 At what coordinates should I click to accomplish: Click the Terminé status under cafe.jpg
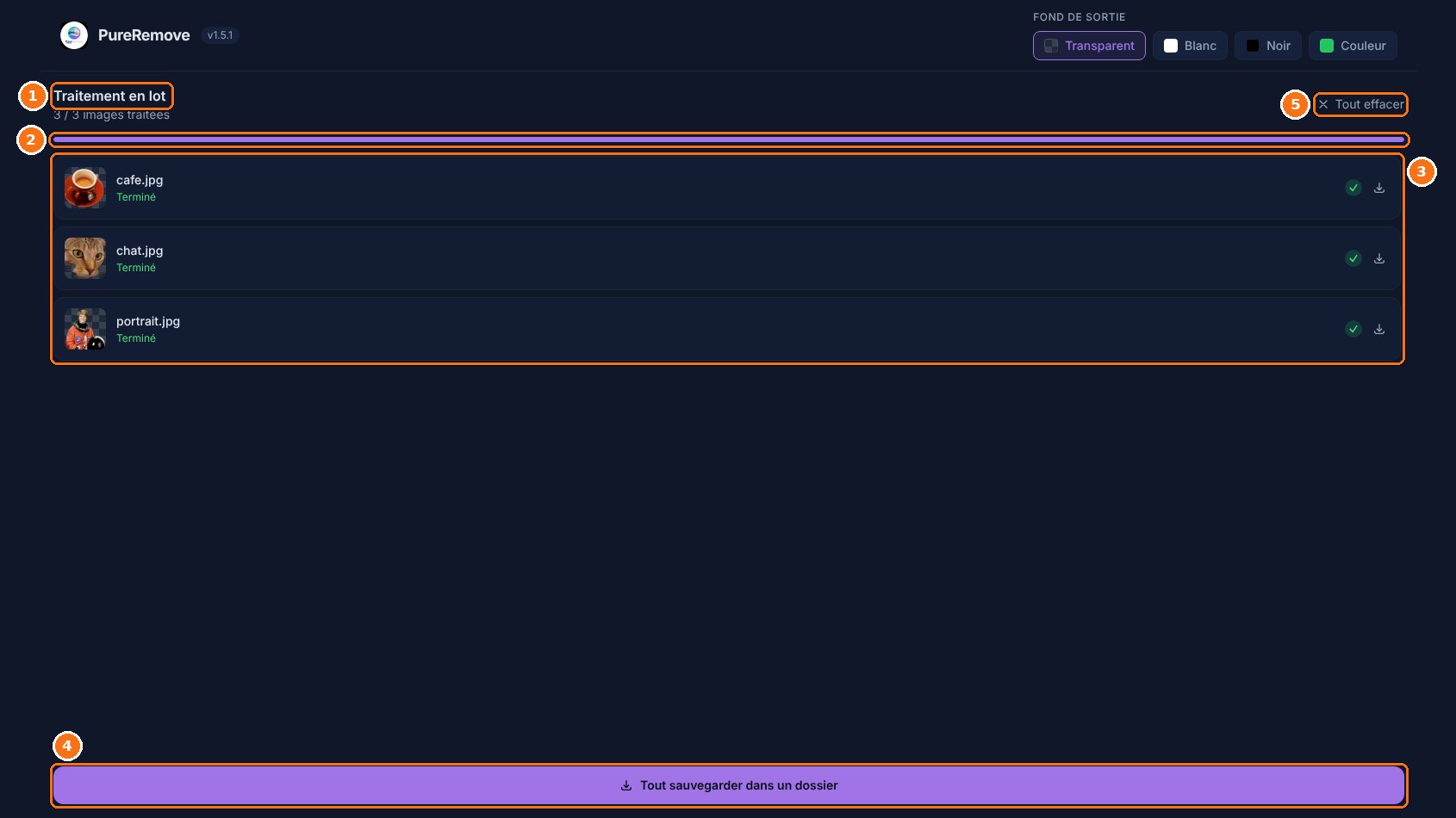click(x=136, y=197)
